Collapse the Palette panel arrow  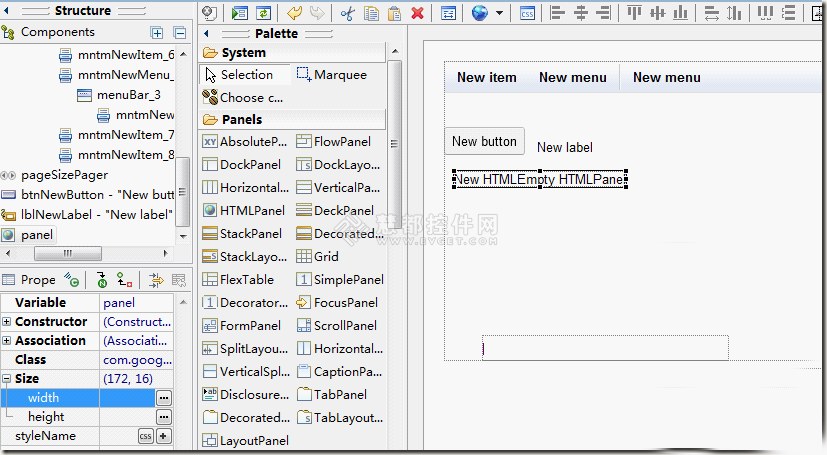point(206,34)
